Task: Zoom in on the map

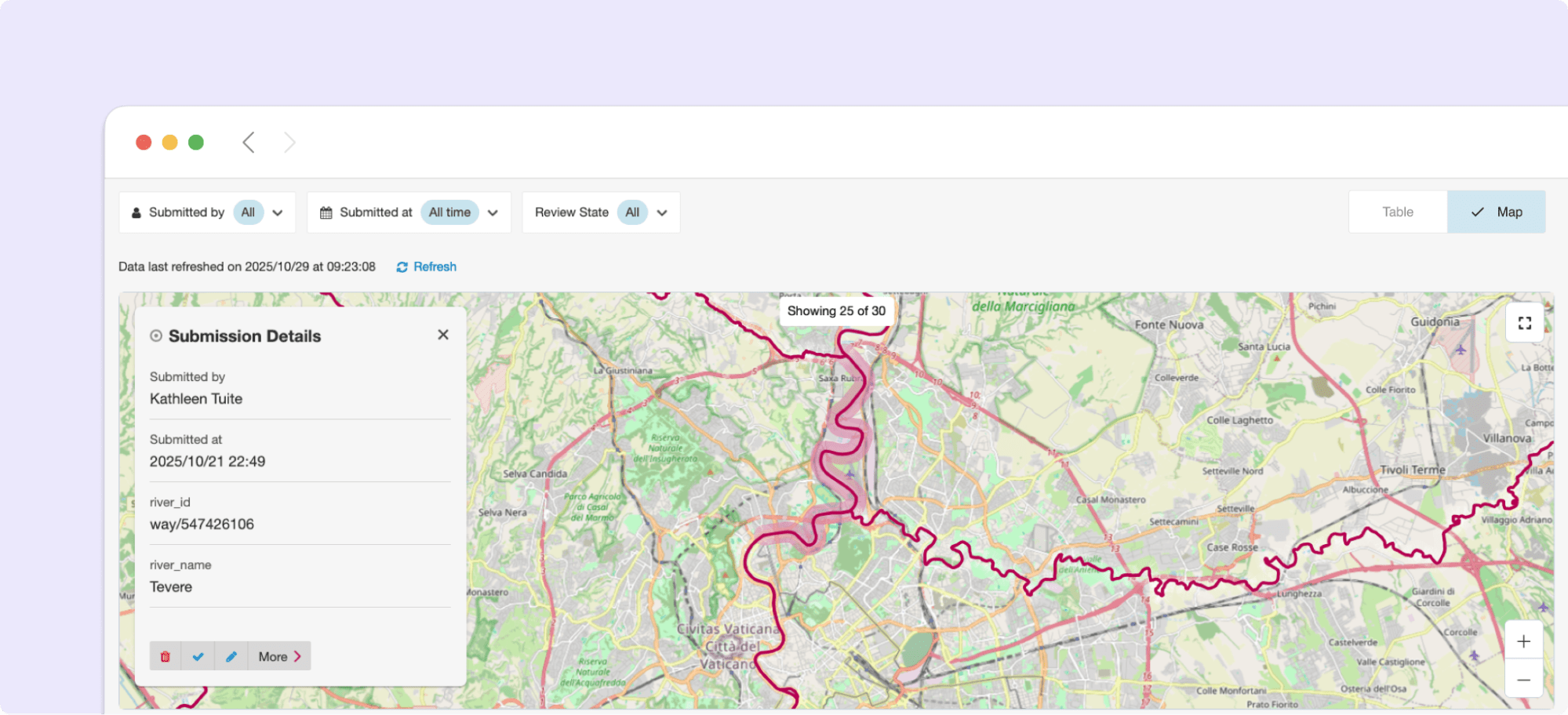Action: [1523, 641]
